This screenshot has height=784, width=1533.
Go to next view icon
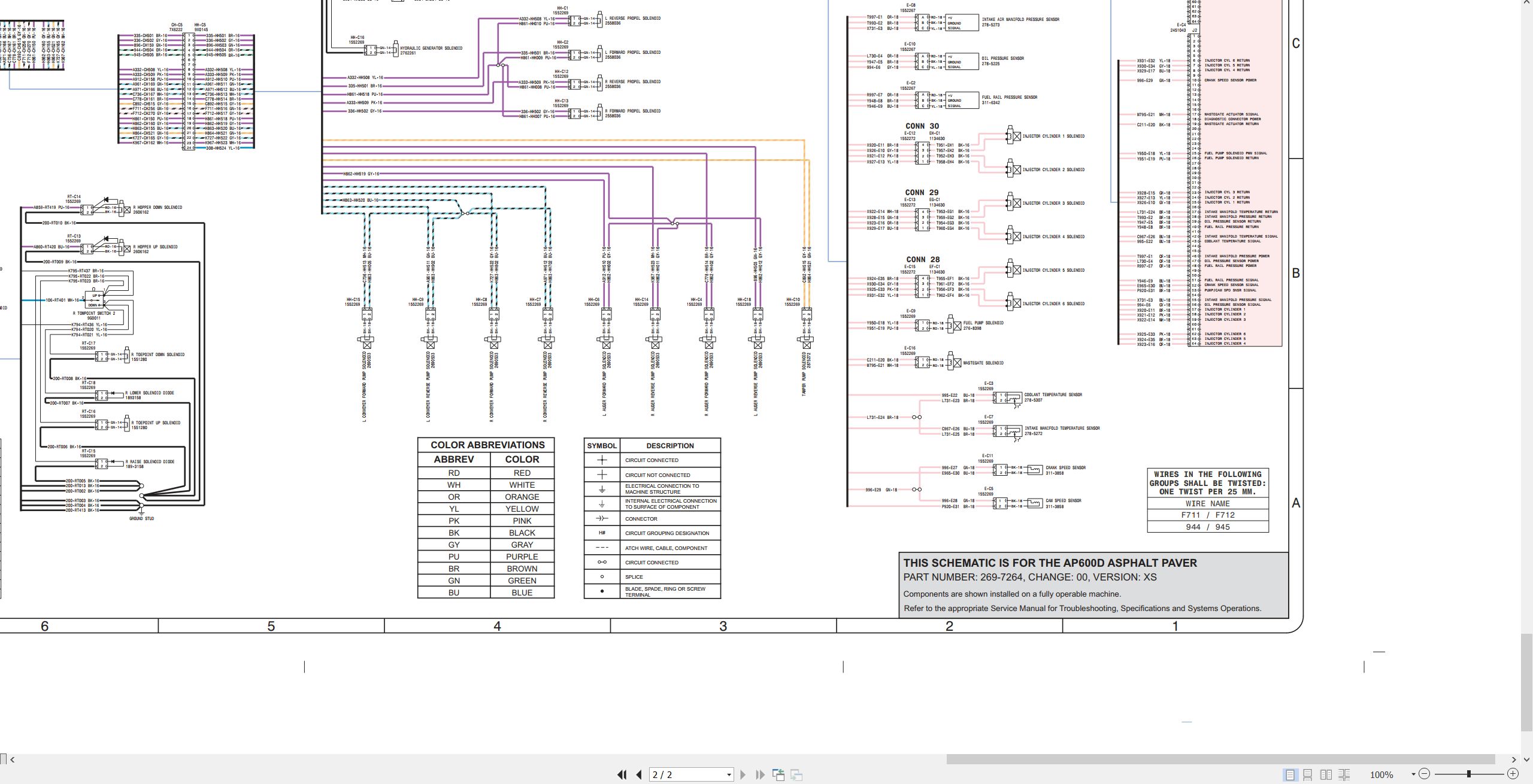click(796, 774)
